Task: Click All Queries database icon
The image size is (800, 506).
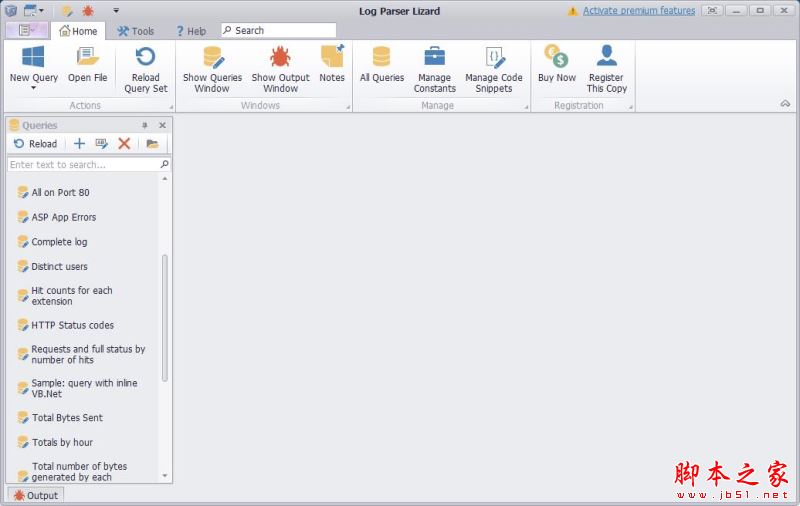Action: pyautogui.click(x=381, y=57)
